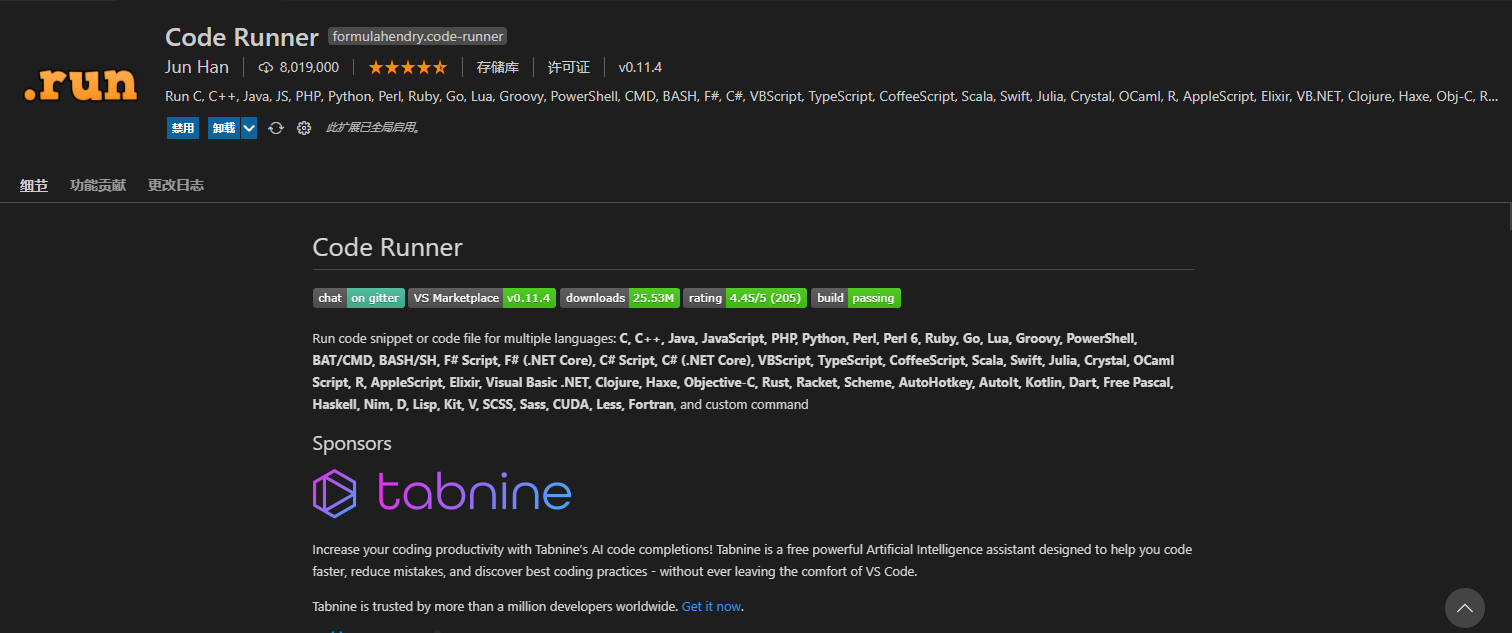Click the Code Runner title in header
Viewport: 1512px width, 633px height.
pyautogui.click(x=241, y=36)
